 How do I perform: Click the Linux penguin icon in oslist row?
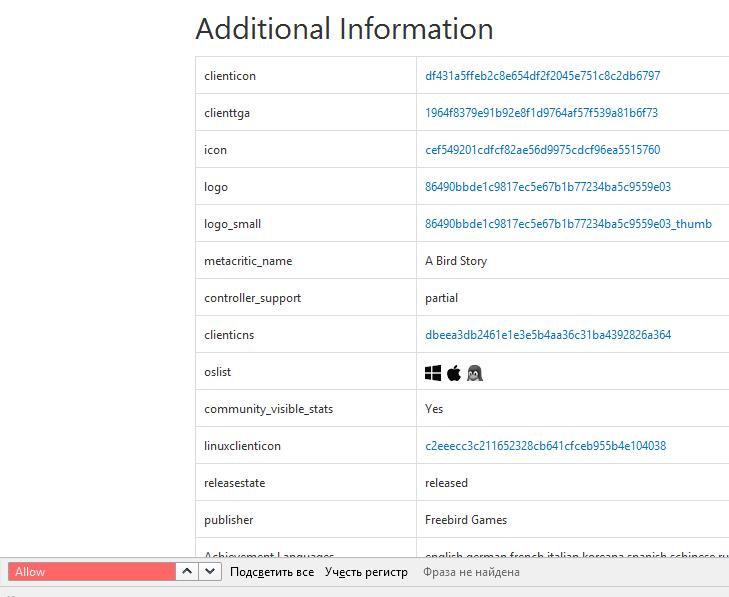click(x=475, y=373)
